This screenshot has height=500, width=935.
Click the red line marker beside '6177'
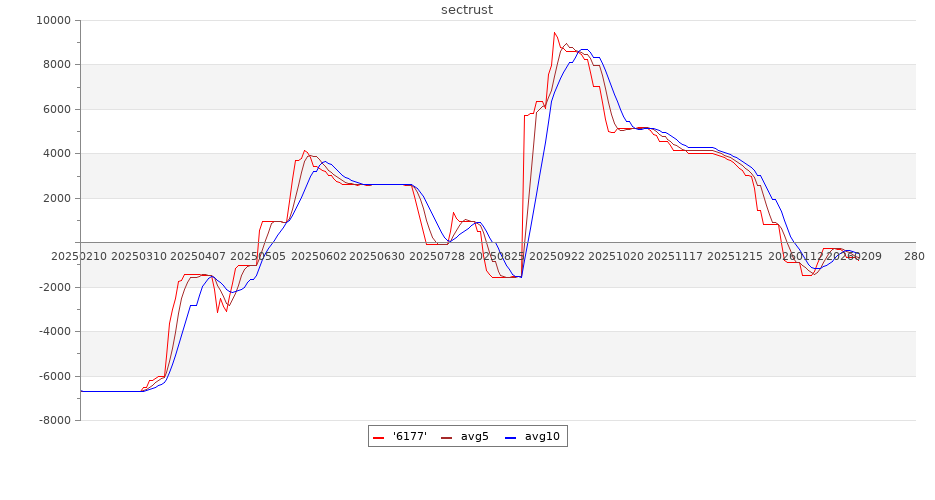(x=379, y=437)
